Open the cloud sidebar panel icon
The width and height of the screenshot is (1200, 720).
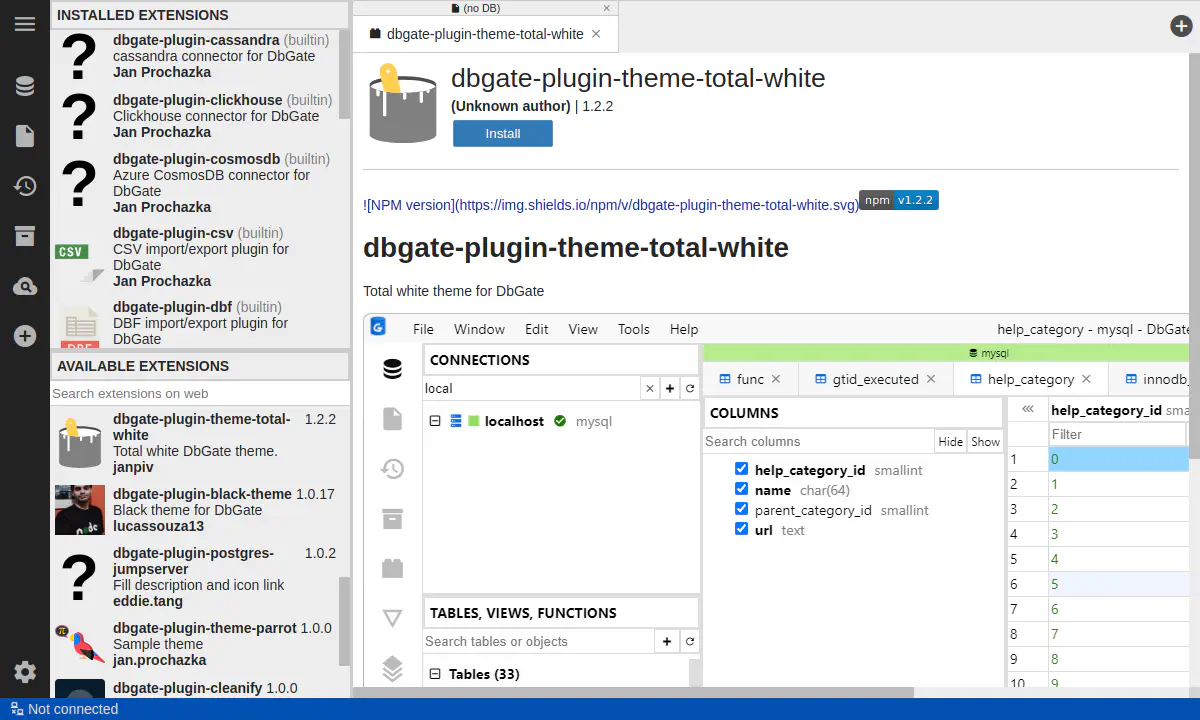(x=25, y=287)
